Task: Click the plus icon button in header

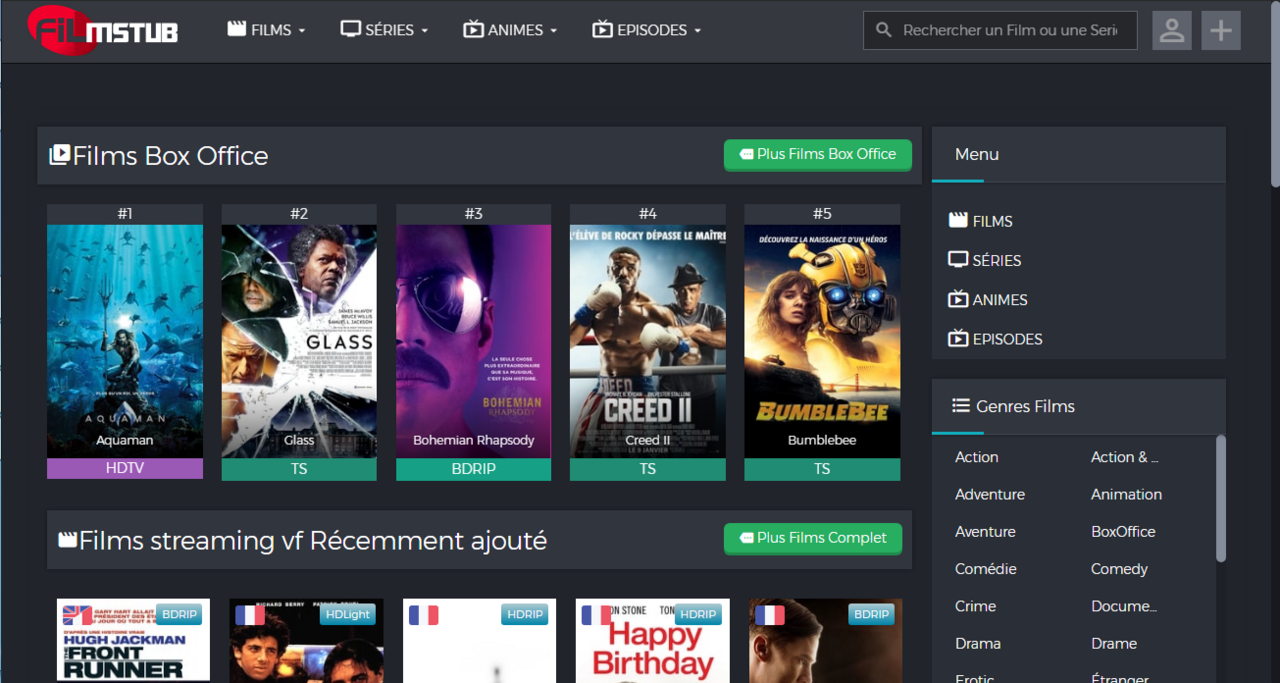Action: coord(1221,30)
